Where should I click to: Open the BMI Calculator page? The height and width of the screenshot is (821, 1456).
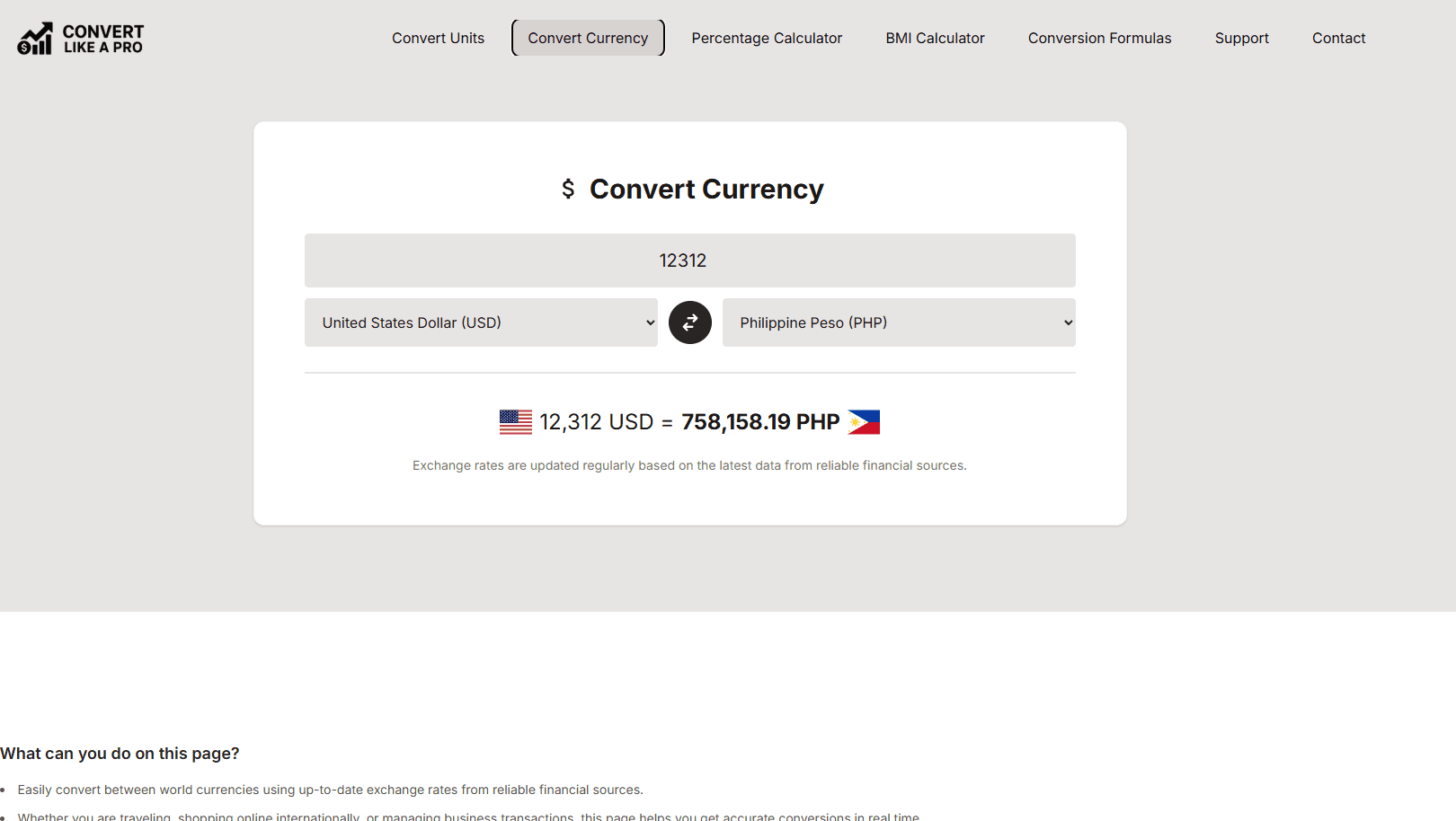pyautogui.click(x=935, y=38)
